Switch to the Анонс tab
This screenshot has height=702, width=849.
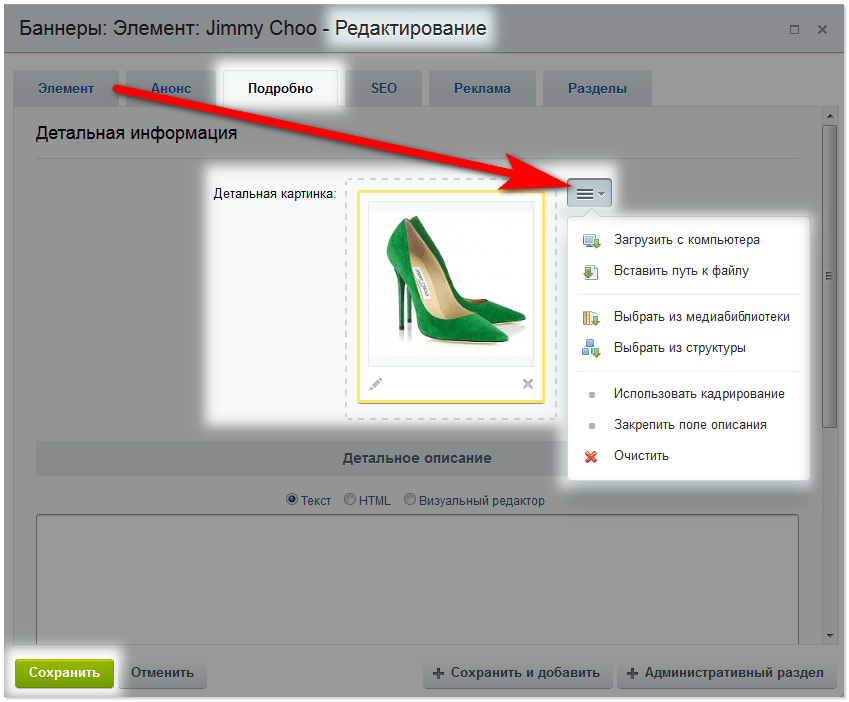pyautogui.click(x=171, y=88)
